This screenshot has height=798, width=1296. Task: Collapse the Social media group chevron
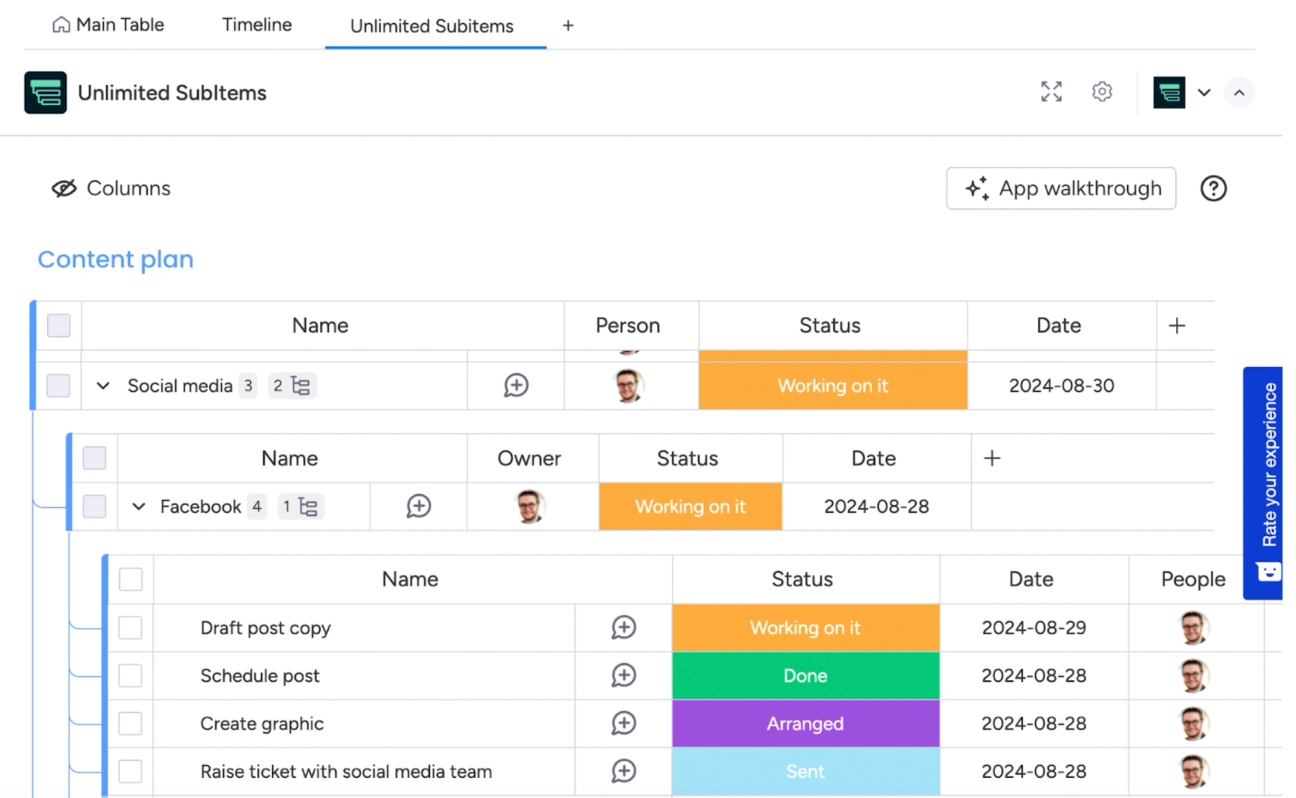click(x=103, y=385)
